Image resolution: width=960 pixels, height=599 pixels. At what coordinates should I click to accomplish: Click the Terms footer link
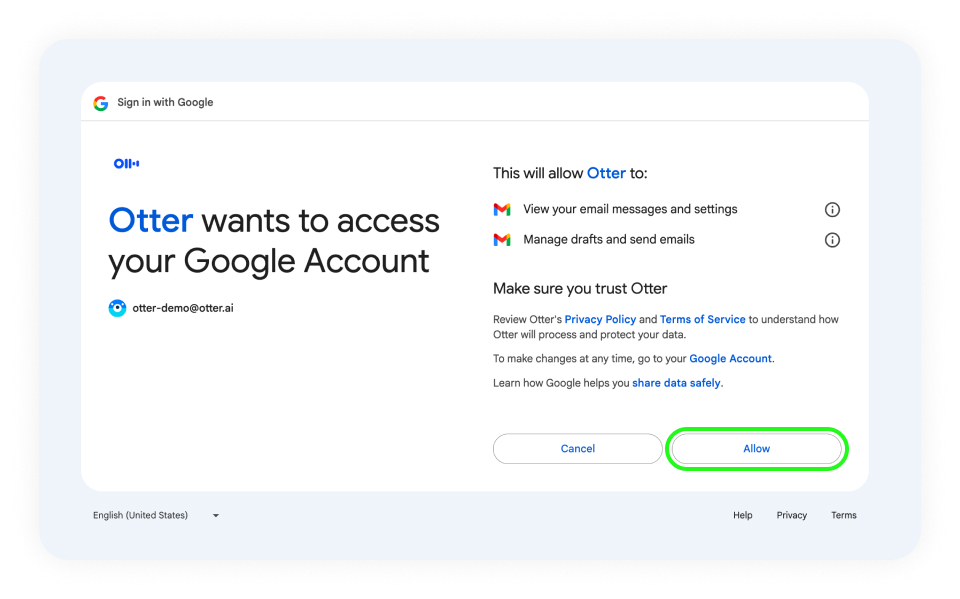(844, 515)
